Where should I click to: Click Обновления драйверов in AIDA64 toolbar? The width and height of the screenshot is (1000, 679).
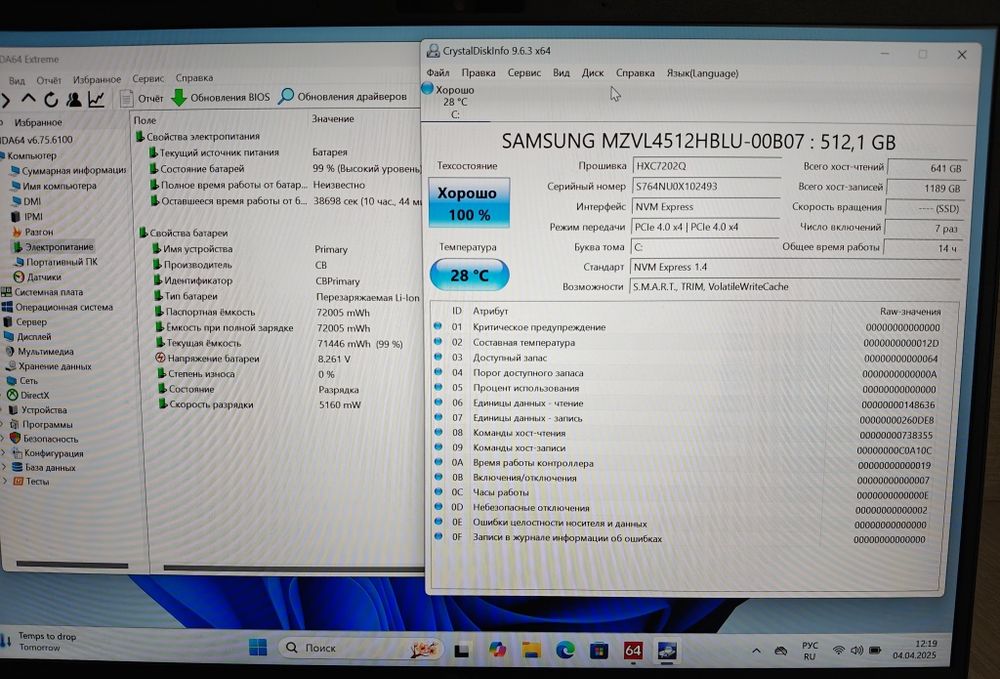click(342, 96)
